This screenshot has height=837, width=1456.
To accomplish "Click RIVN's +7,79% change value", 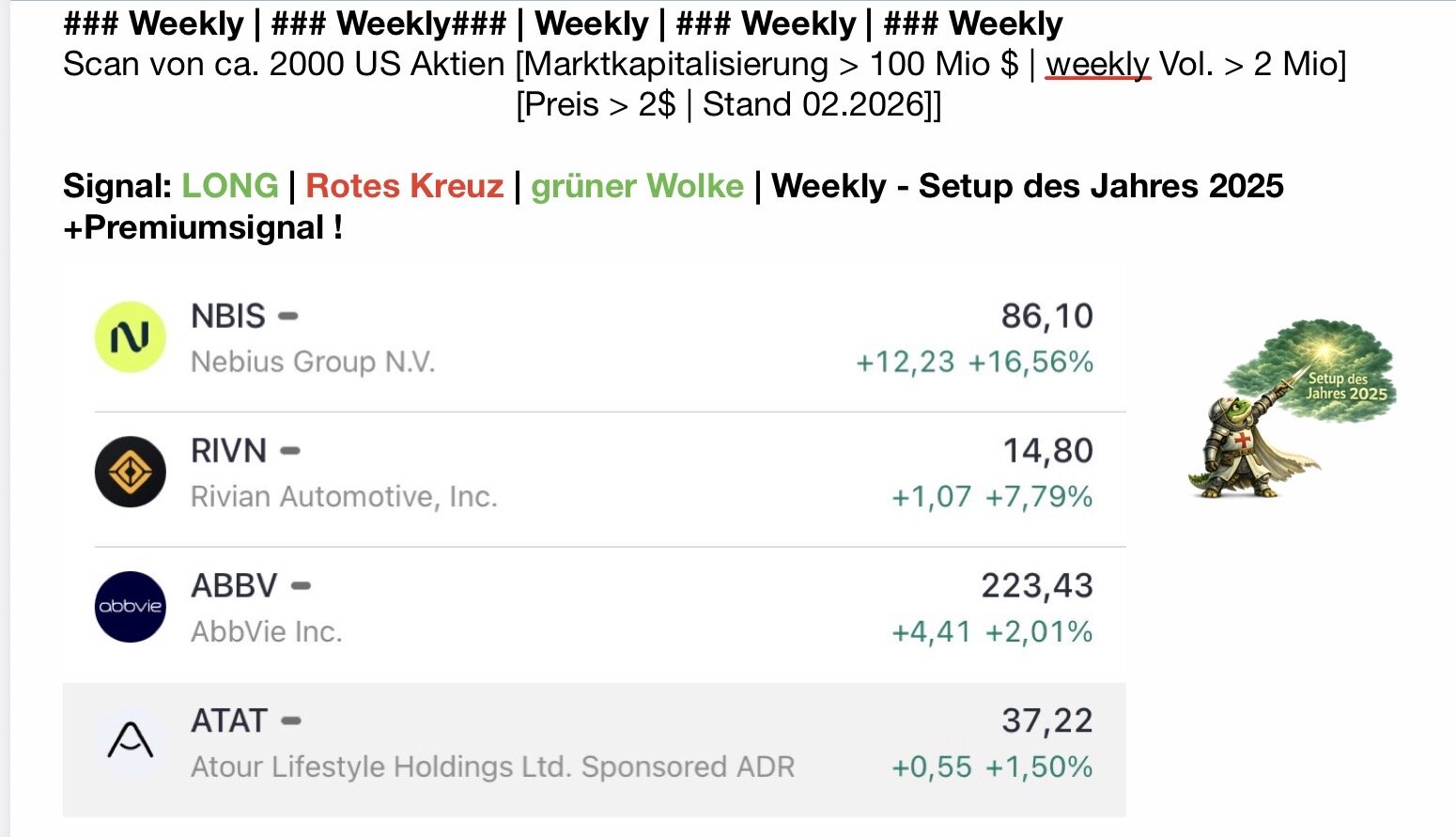I will (1038, 496).
